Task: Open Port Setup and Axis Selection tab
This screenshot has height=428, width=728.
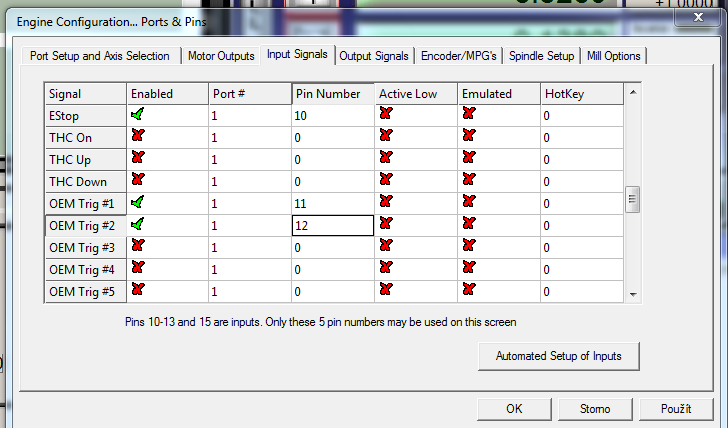Action: coord(100,56)
